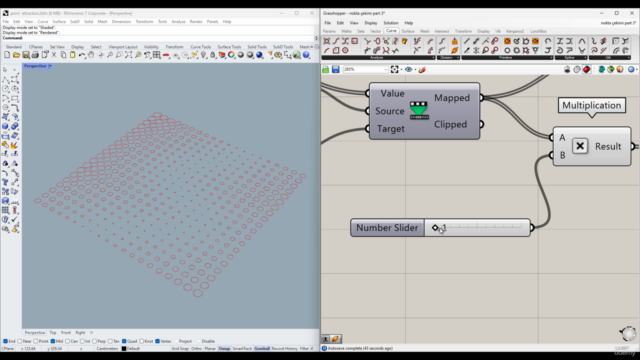
Task: Click the Cut scissors icon in Rhino
Action: [54, 55]
